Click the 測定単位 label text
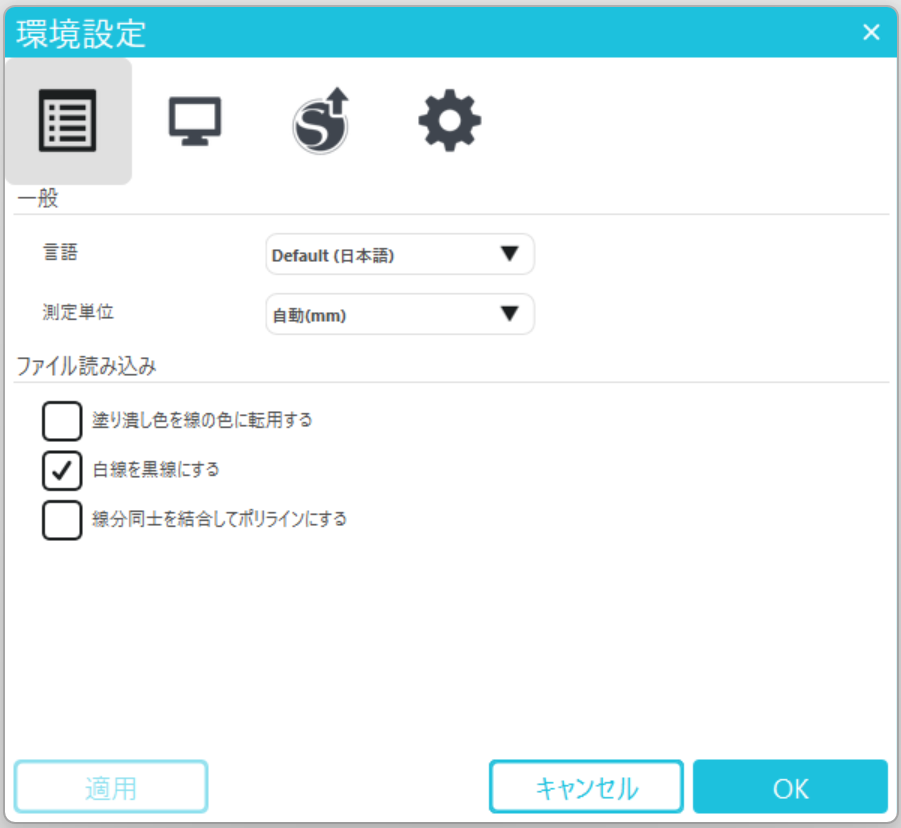901x828 pixels. pos(78,312)
